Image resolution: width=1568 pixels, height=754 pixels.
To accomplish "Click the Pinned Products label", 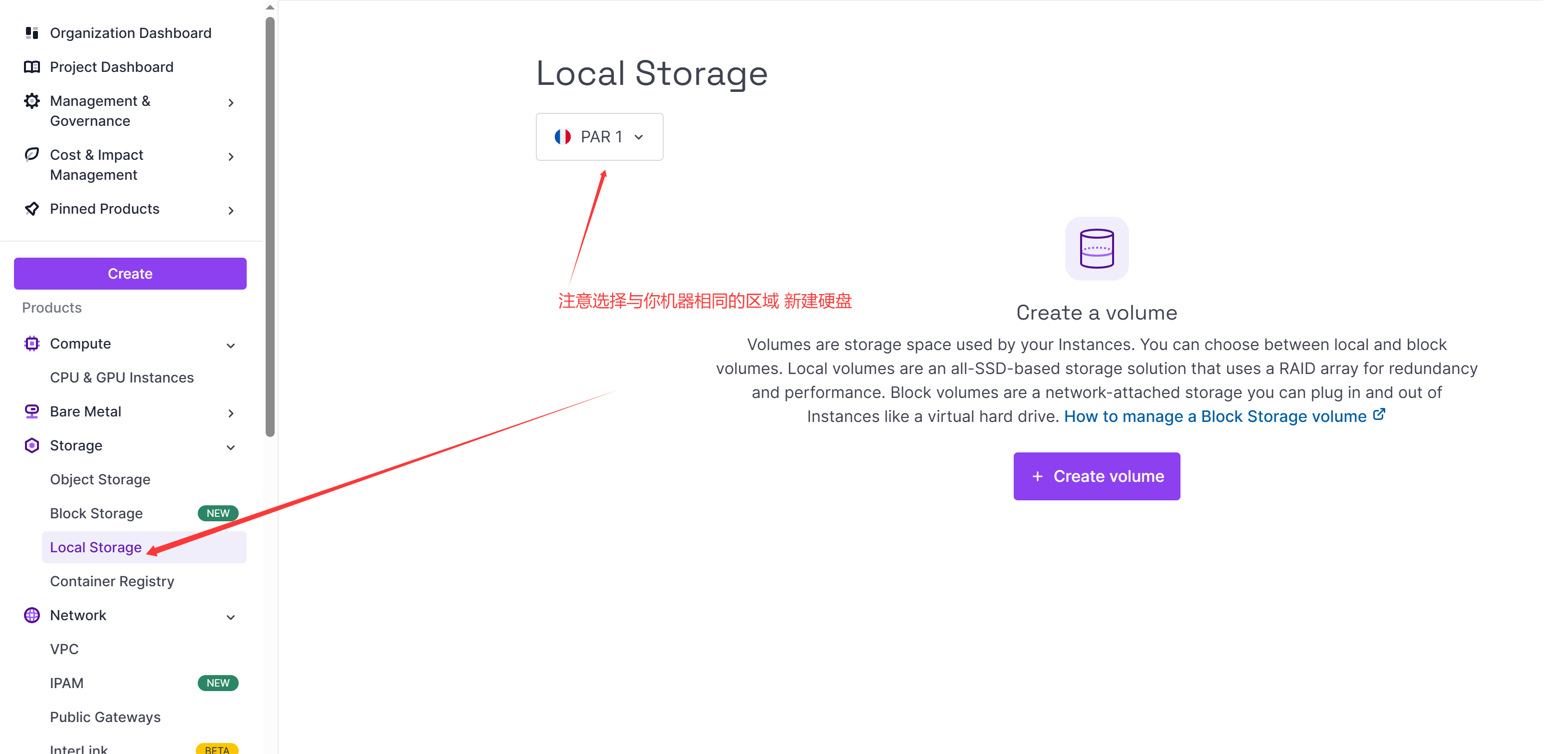I will pyautogui.click(x=104, y=209).
